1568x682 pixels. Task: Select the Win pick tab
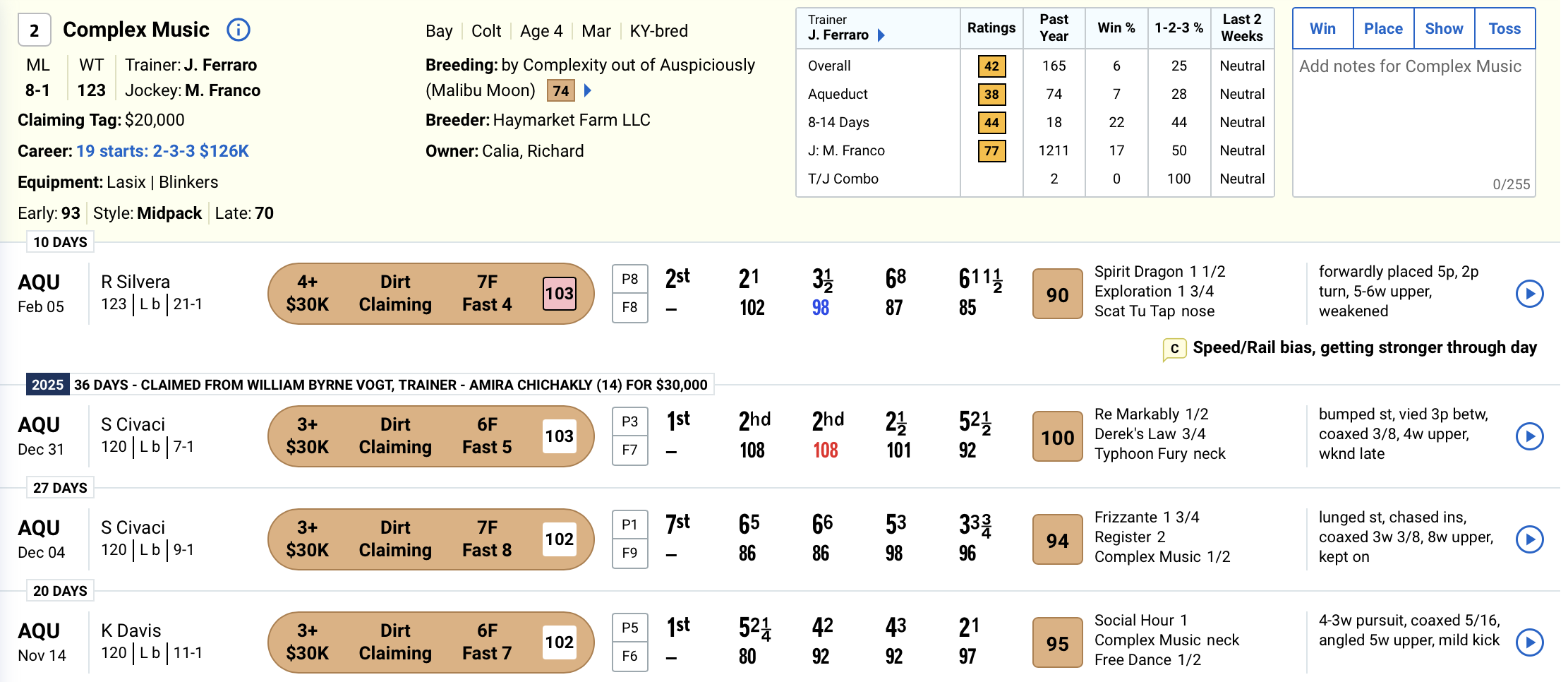pyautogui.click(x=1322, y=29)
